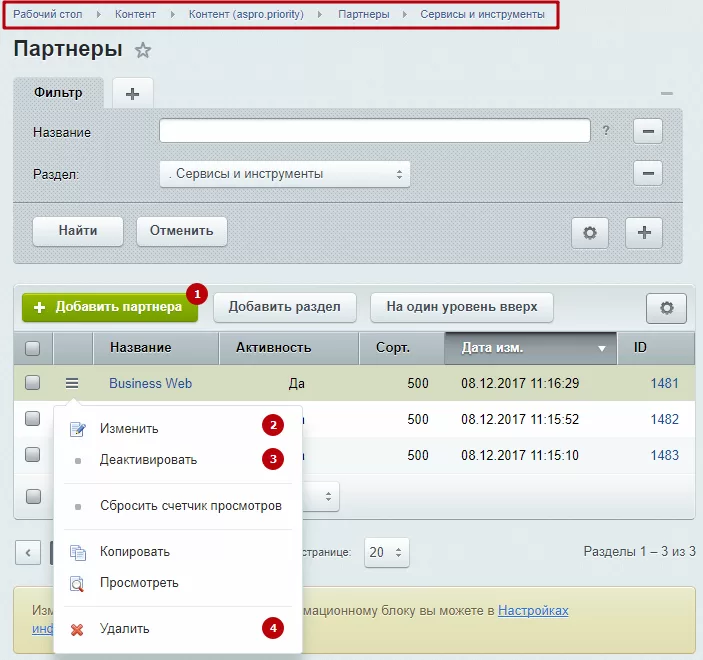Add new filter tab with plus
703x660 pixels.
point(132,93)
